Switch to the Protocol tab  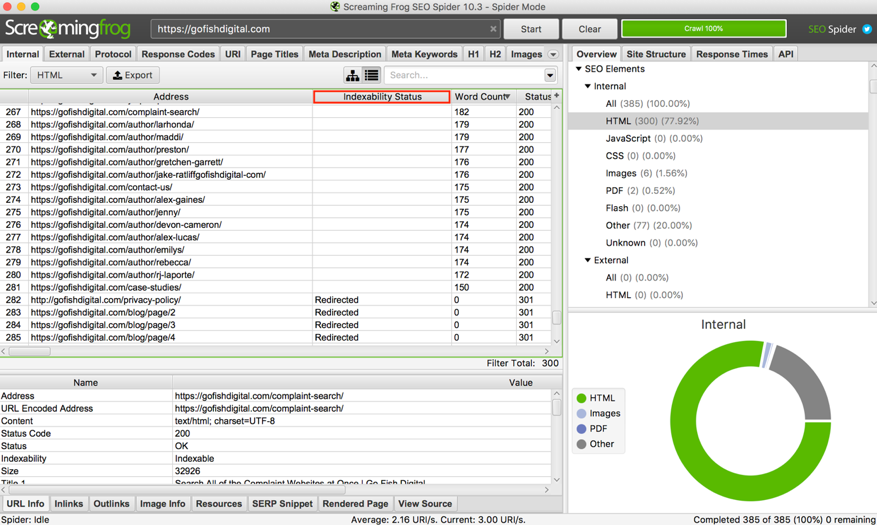[x=113, y=54]
